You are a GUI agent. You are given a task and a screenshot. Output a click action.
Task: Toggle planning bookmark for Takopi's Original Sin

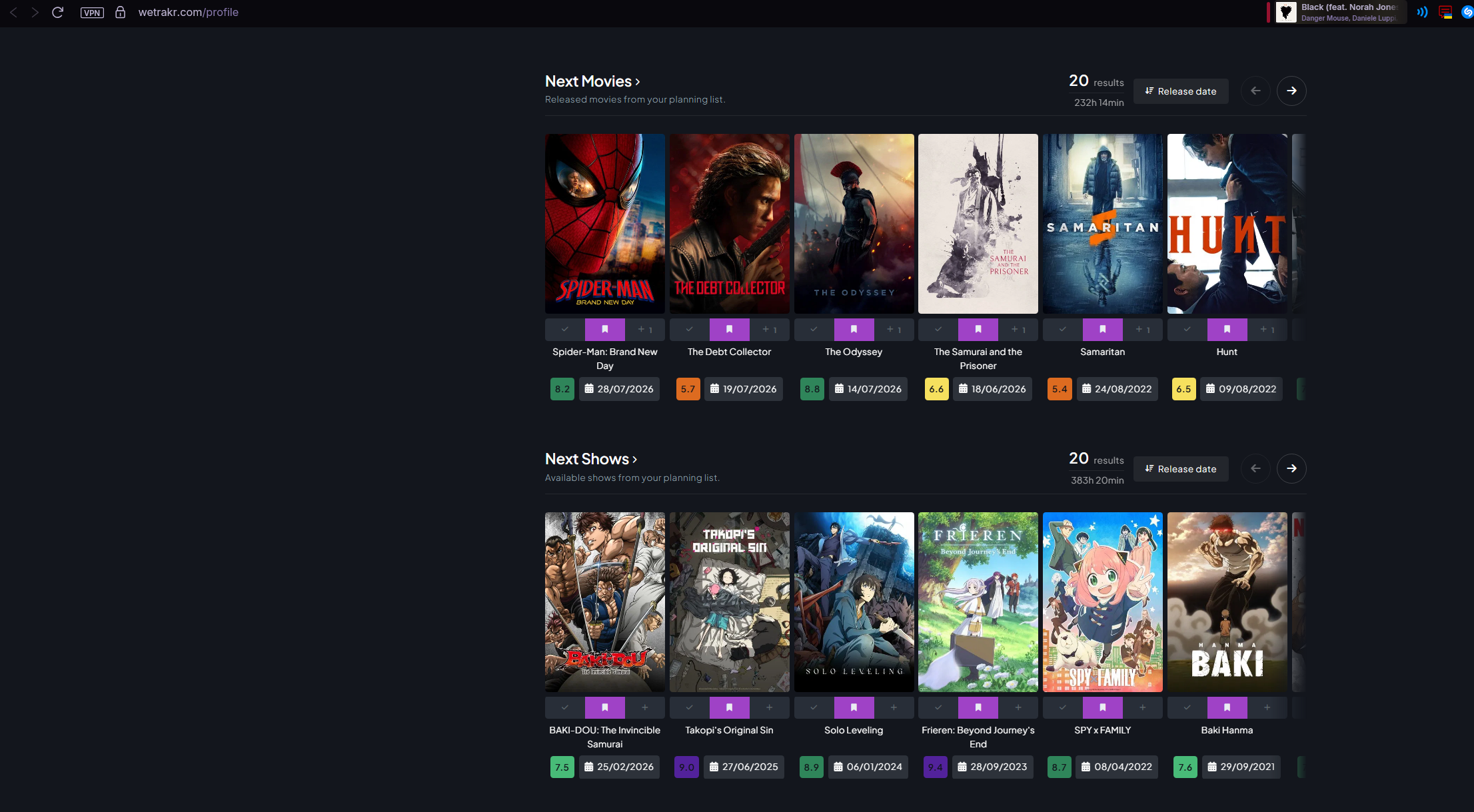click(730, 707)
